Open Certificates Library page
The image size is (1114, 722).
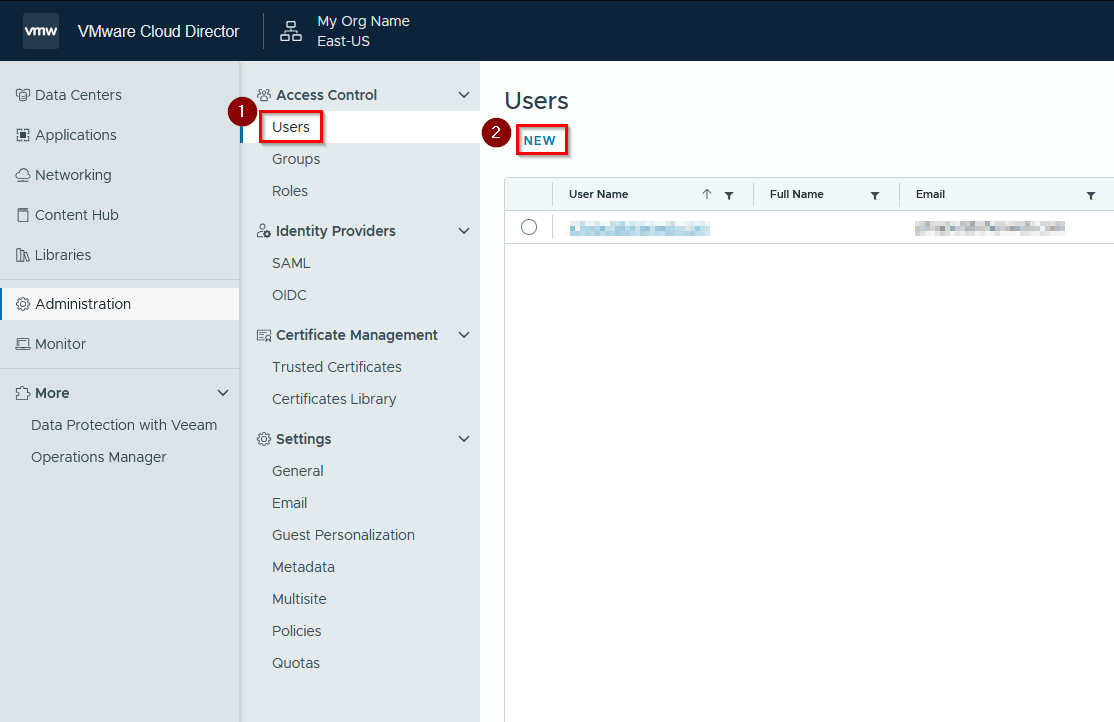pos(334,399)
